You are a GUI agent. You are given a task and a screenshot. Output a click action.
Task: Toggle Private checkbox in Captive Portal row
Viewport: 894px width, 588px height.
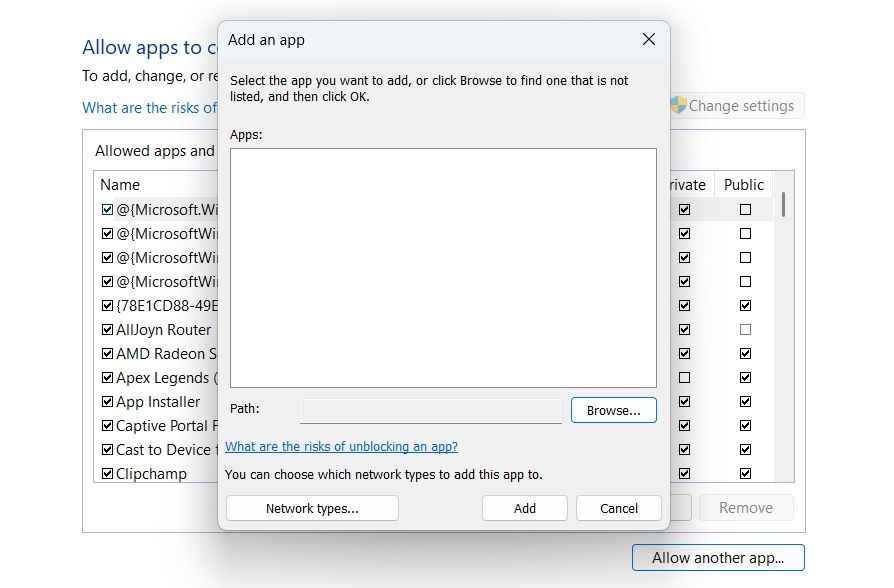tap(685, 425)
